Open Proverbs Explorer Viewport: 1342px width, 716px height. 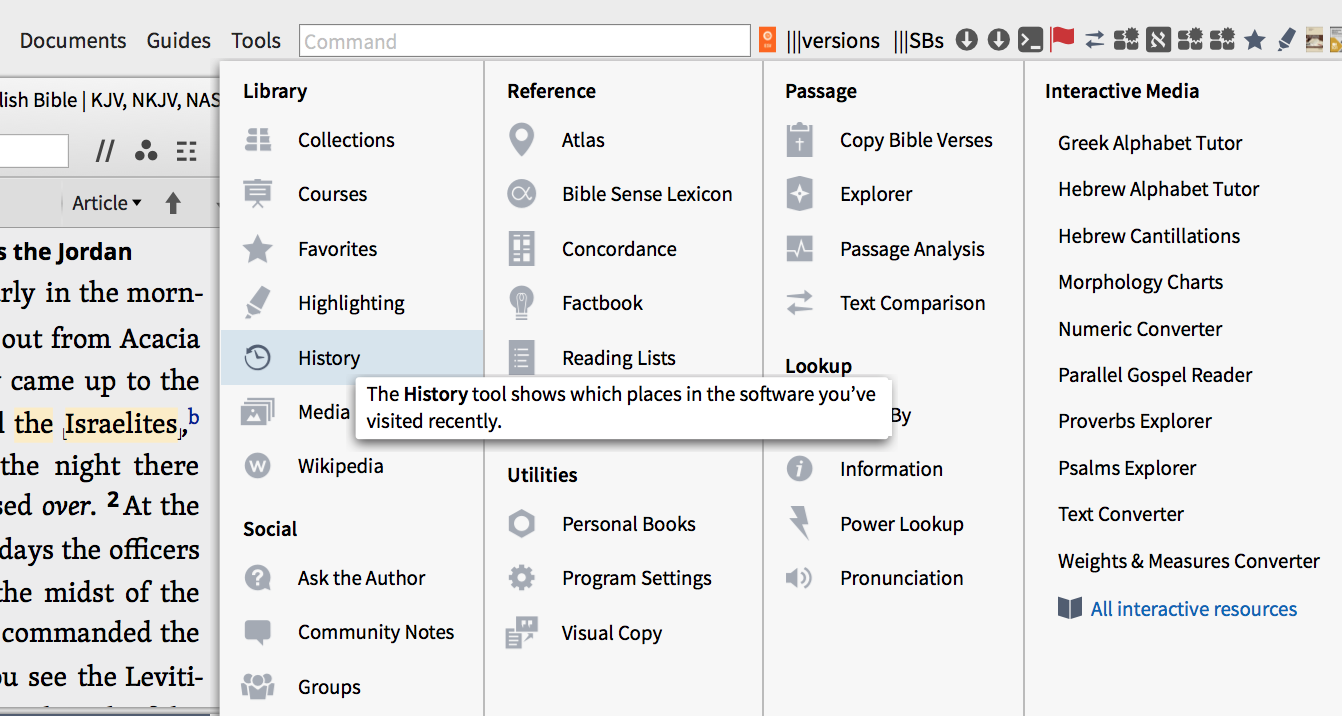(x=1135, y=421)
